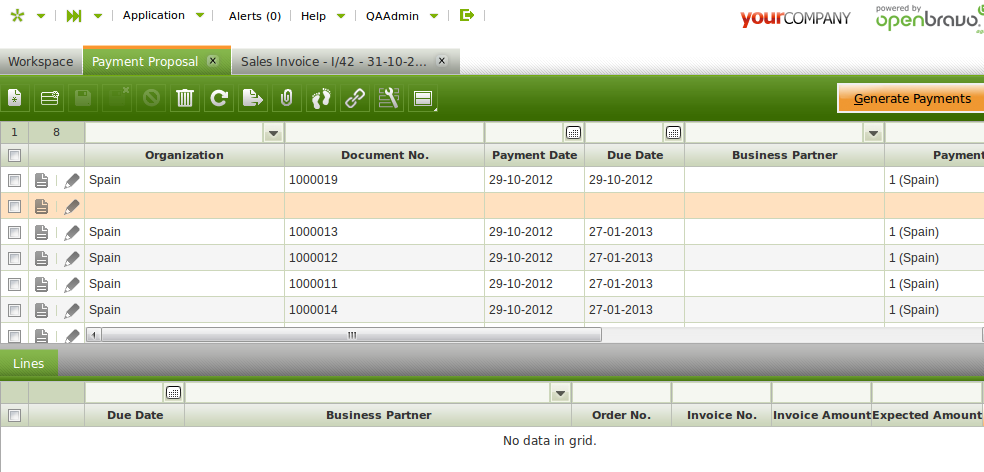Viewport: 984px width, 472px height.
Task: Open form view for document 1000013
Action: pyautogui.click(x=41, y=232)
